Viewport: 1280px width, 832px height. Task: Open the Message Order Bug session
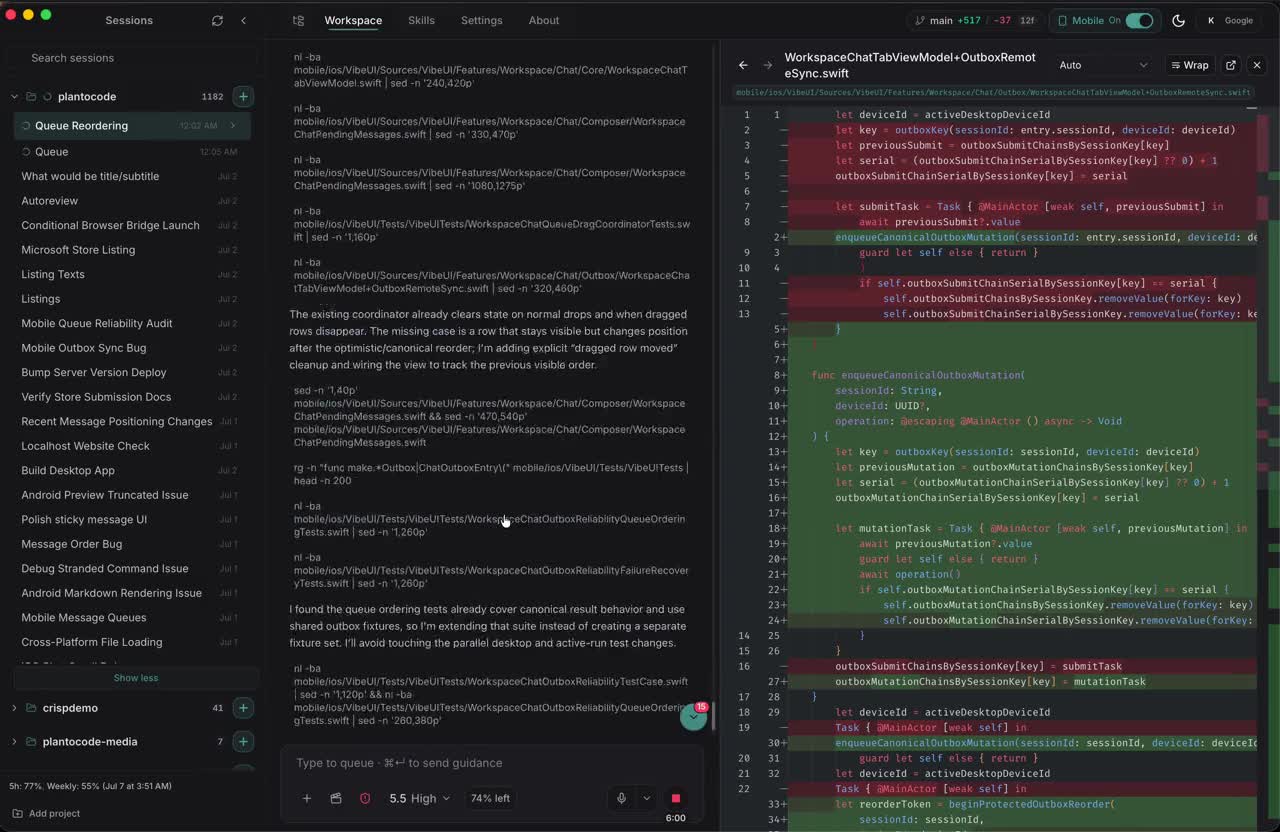click(131, 544)
